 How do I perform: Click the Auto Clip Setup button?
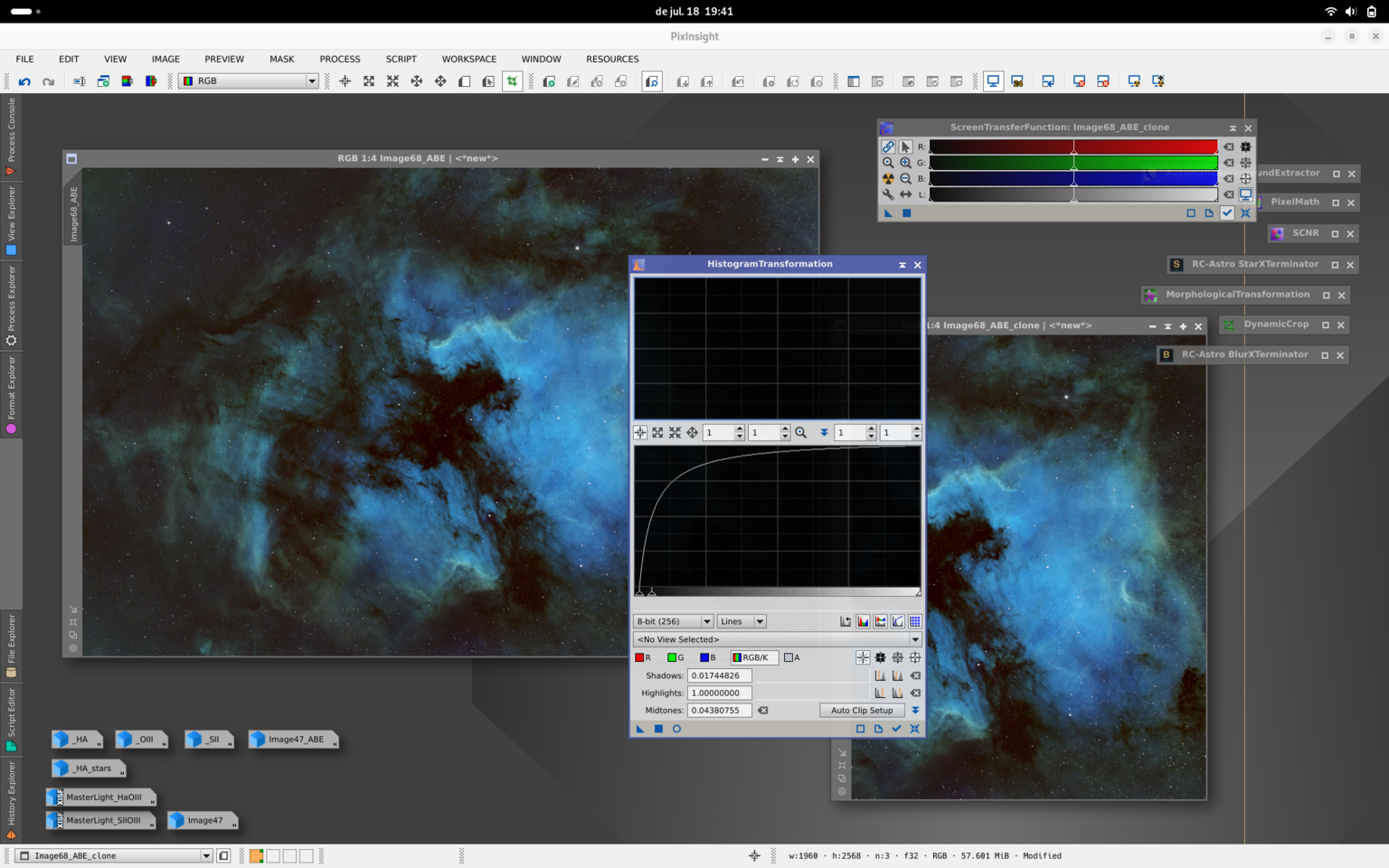click(x=862, y=711)
